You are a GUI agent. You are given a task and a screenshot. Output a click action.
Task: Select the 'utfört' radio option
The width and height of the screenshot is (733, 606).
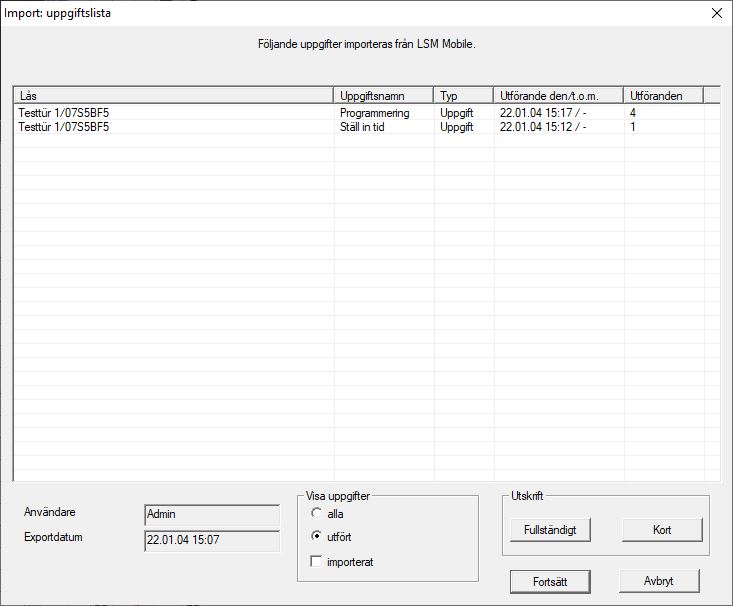pos(317,537)
